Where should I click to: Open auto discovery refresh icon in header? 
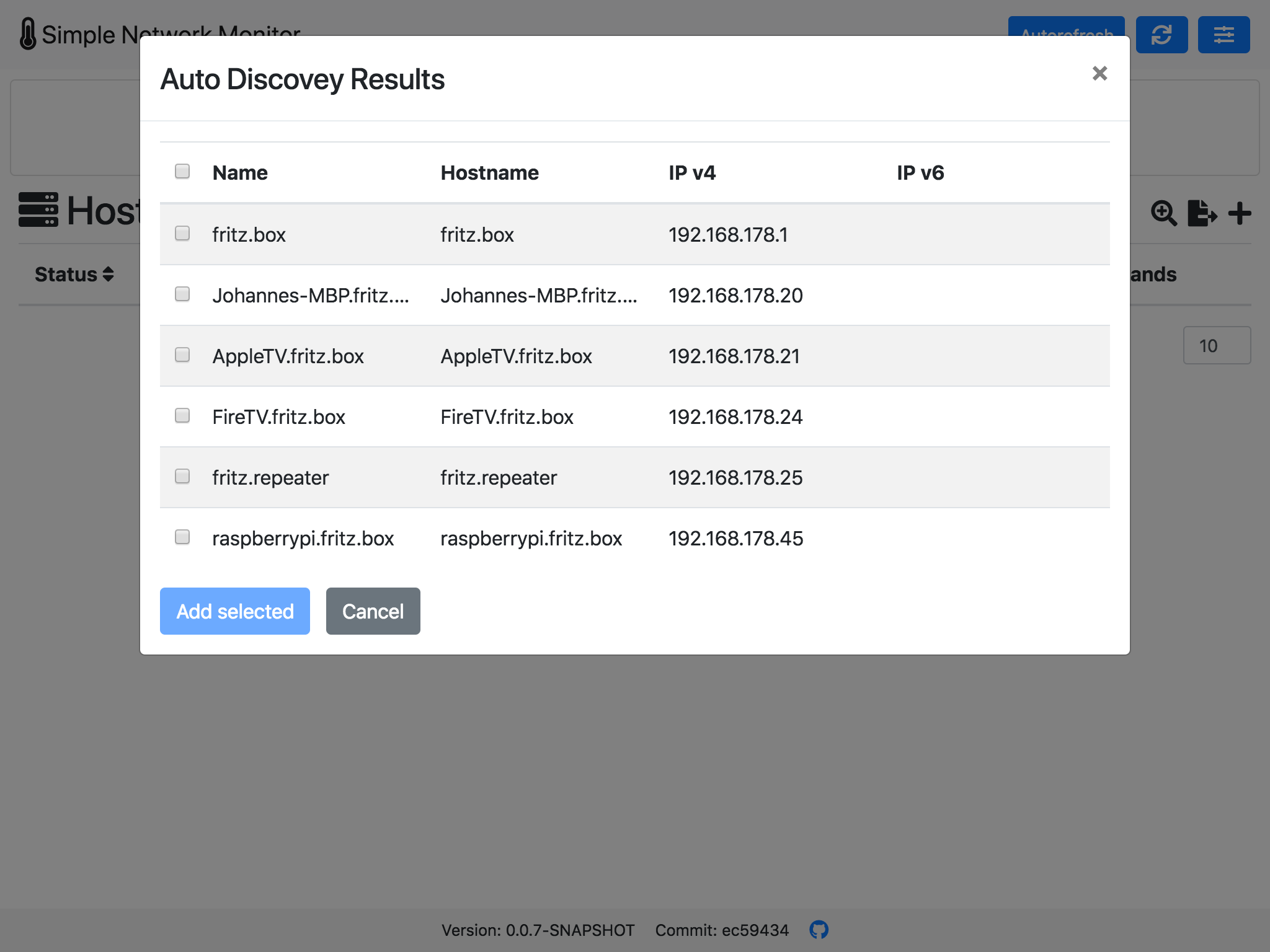1162,34
